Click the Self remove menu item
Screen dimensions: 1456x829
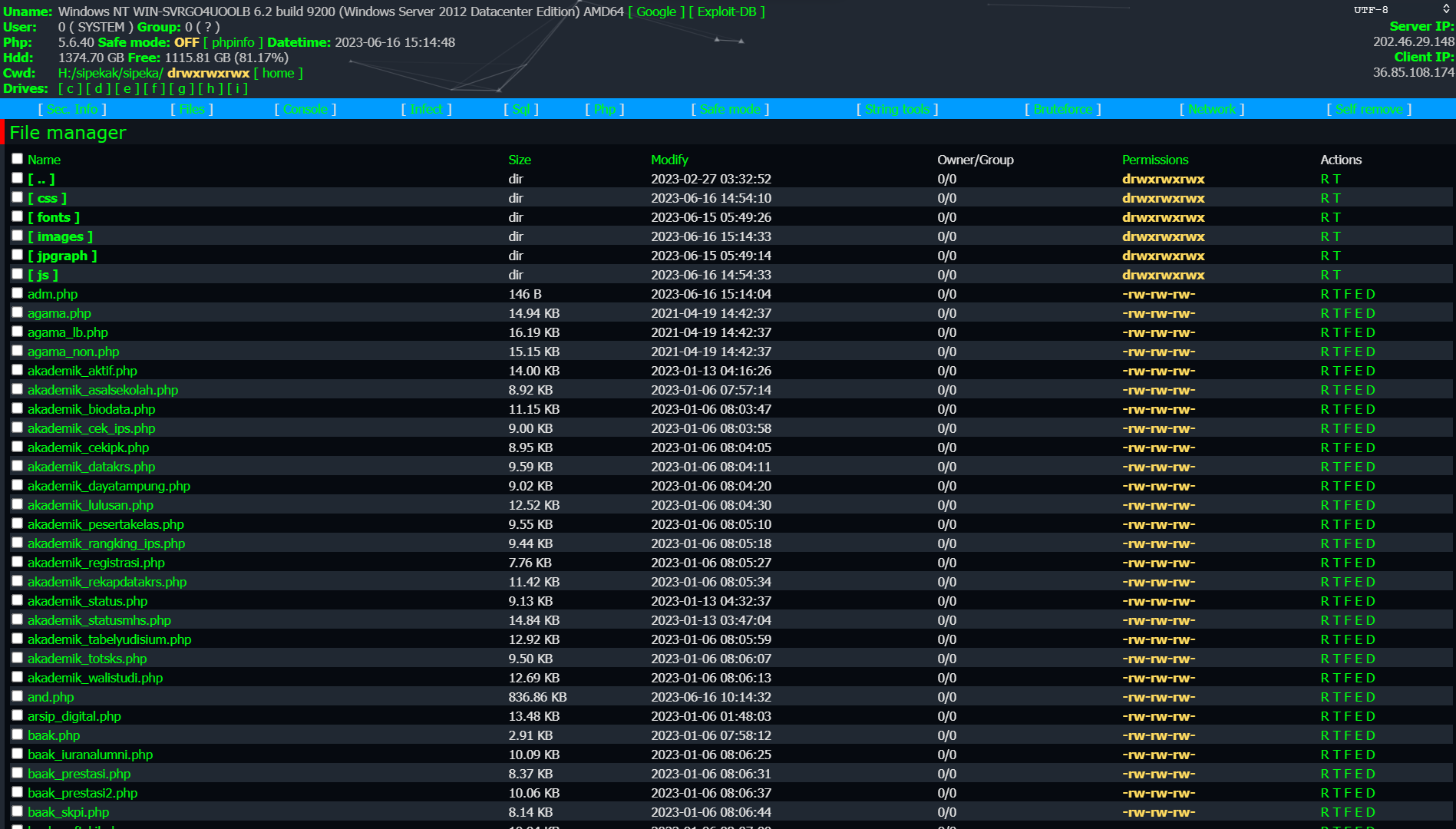tap(1369, 109)
